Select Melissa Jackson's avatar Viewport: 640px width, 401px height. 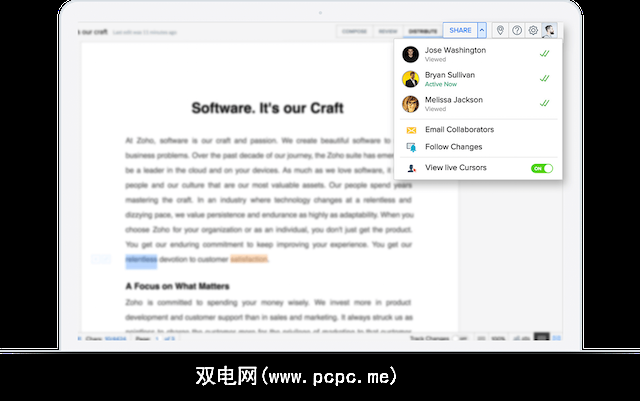(410, 104)
